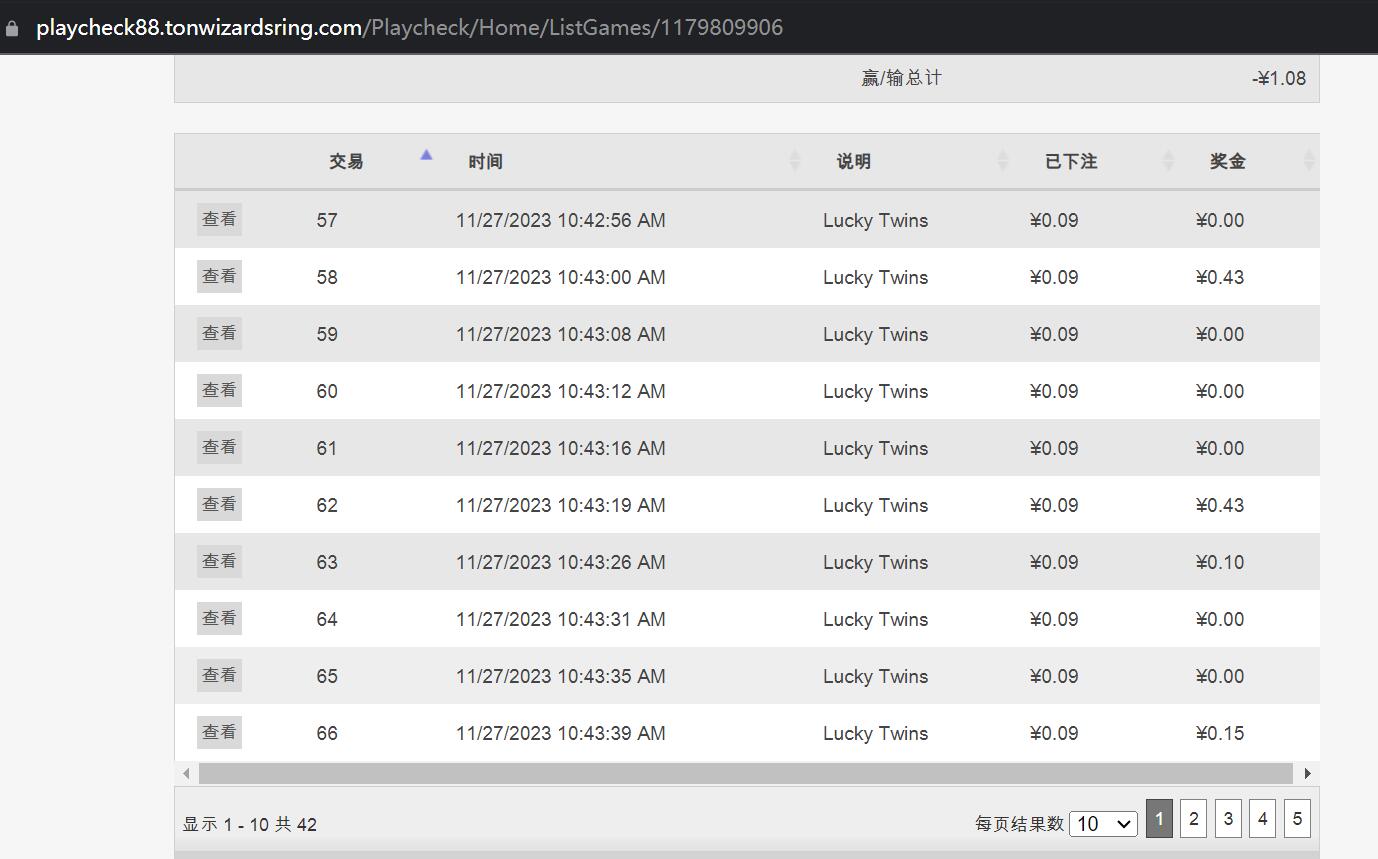Click the horizontal table scrollbar track
This screenshot has height=859, width=1378.
coord(745,773)
